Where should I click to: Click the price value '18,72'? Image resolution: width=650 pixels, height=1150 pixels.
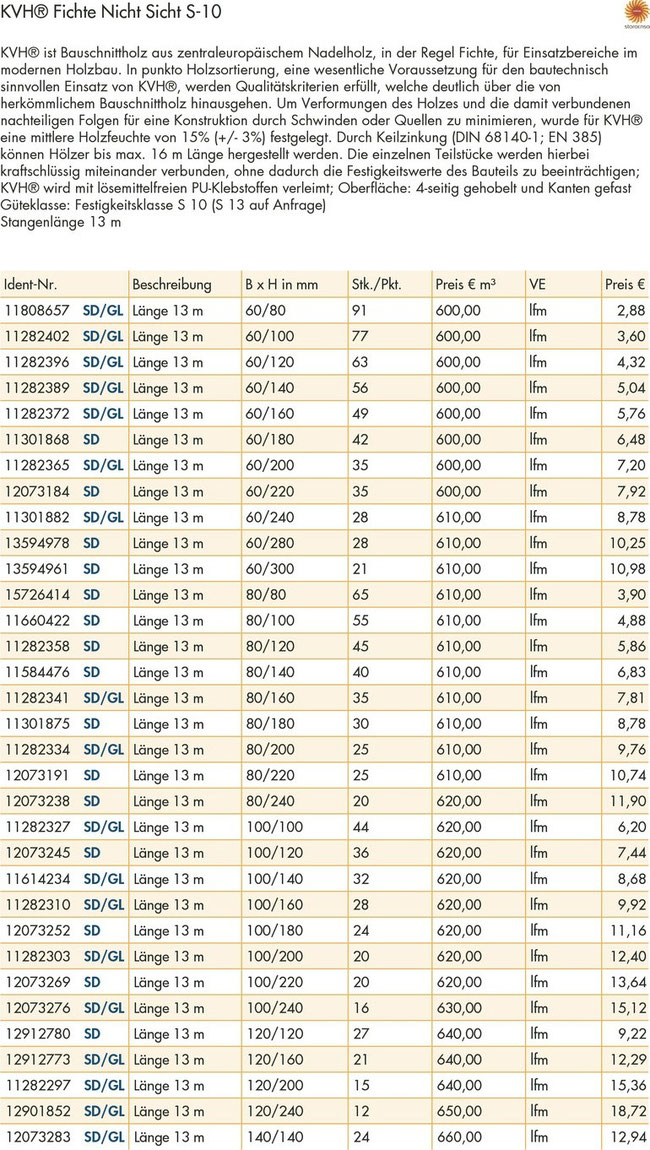pyautogui.click(x=627, y=1111)
